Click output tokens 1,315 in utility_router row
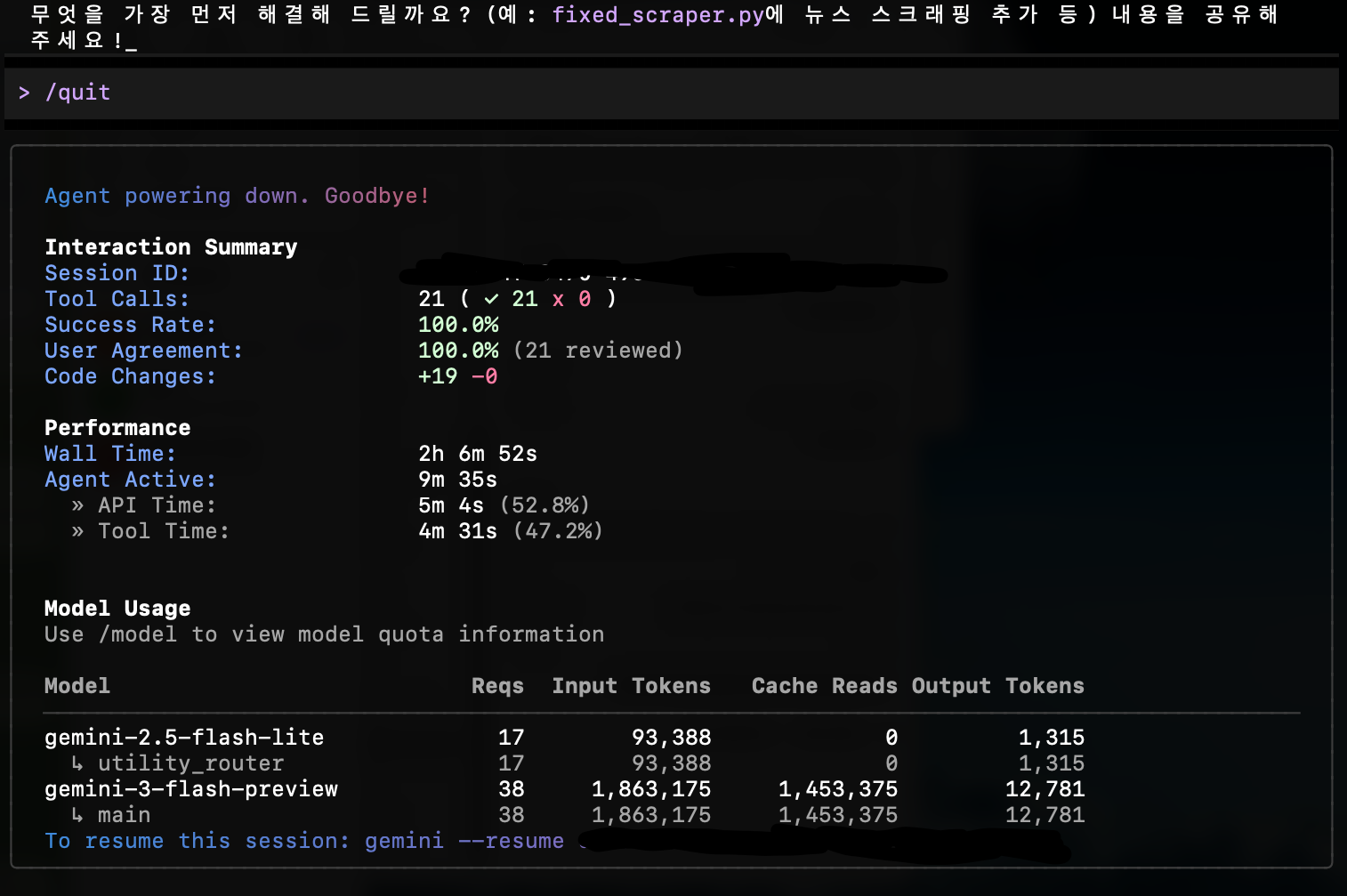The width and height of the screenshot is (1347, 896). click(x=1052, y=763)
